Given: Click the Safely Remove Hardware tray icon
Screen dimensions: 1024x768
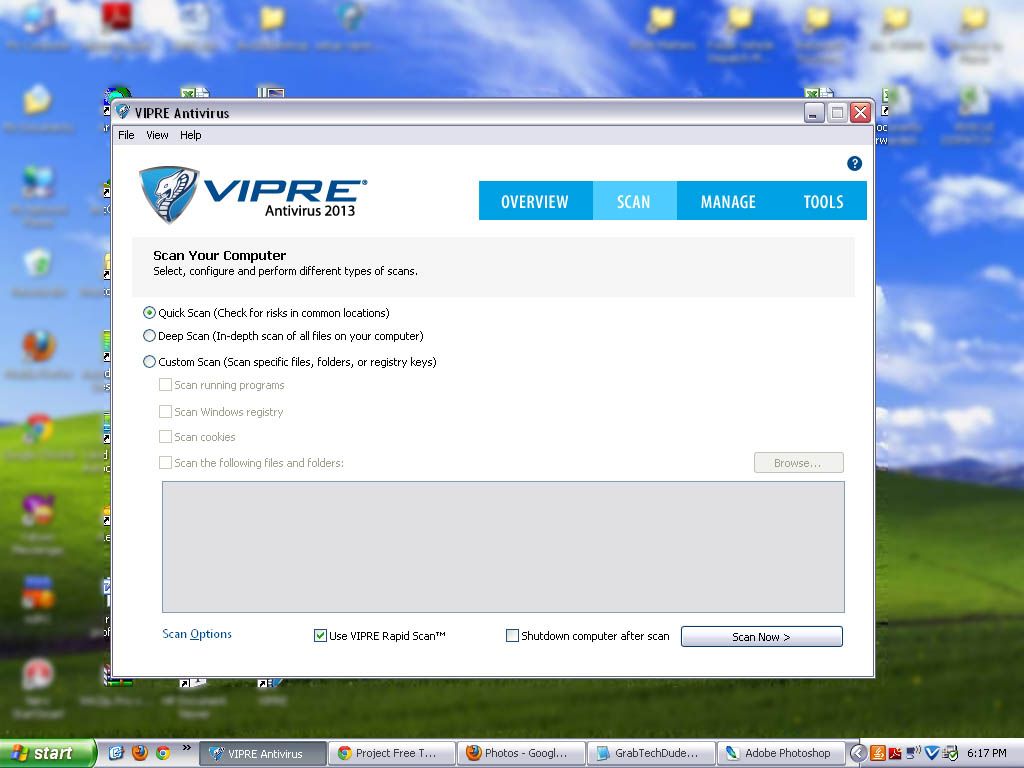Looking at the screenshot, I should click(x=950, y=753).
